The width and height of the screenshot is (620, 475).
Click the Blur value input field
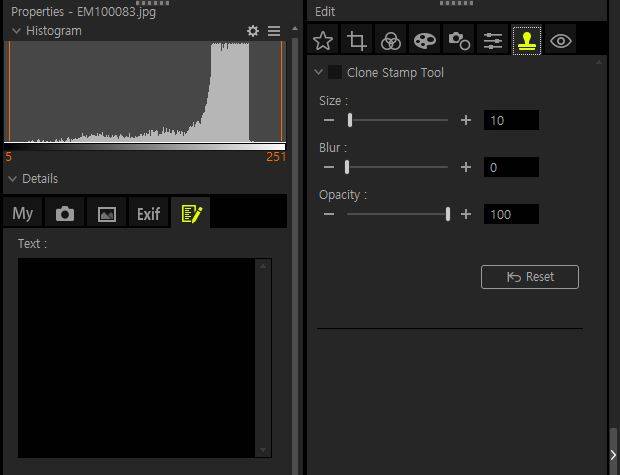(511, 167)
